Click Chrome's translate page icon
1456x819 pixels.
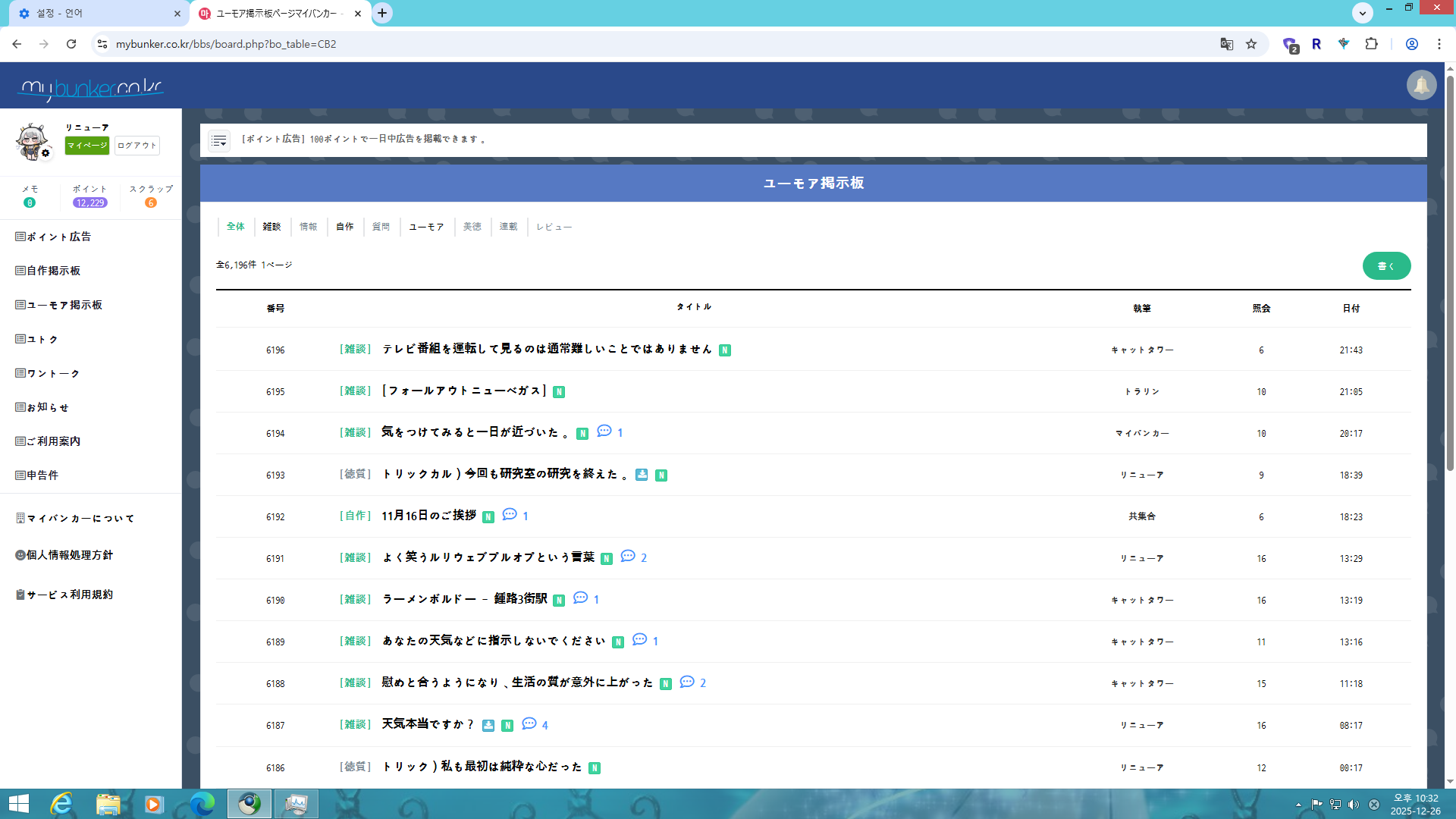click(1226, 44)
